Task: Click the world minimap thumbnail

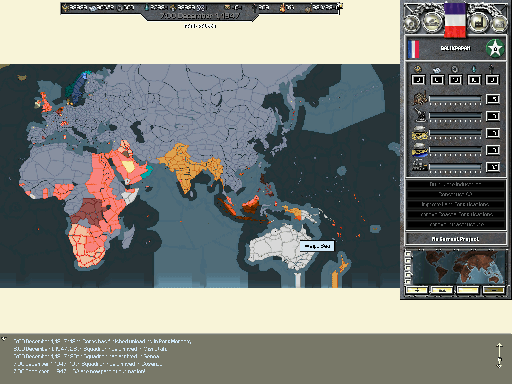Action: click(x=459, y=268)
